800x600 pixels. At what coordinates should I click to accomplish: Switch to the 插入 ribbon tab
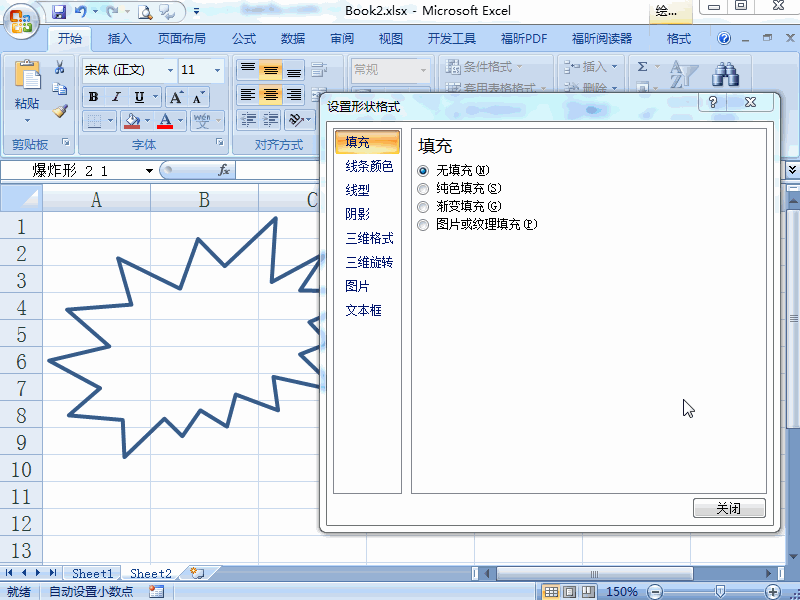[119, 38]
